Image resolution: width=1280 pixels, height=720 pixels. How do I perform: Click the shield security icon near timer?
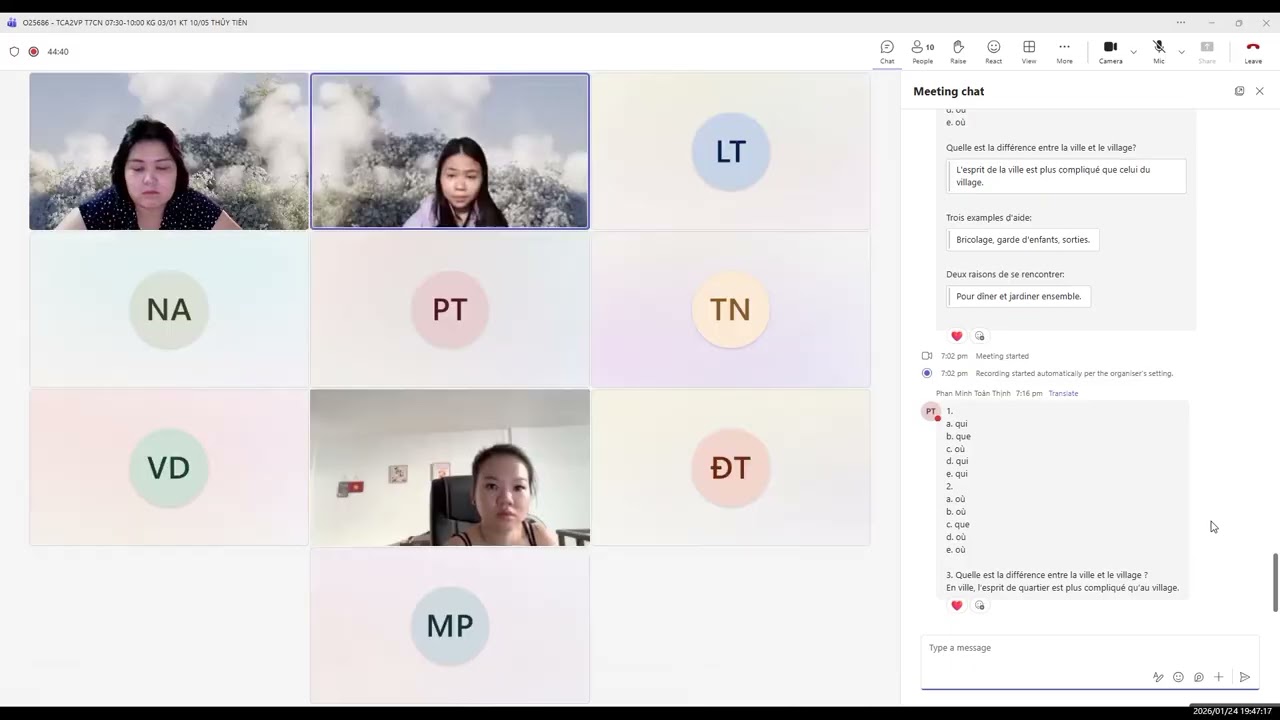14,52
